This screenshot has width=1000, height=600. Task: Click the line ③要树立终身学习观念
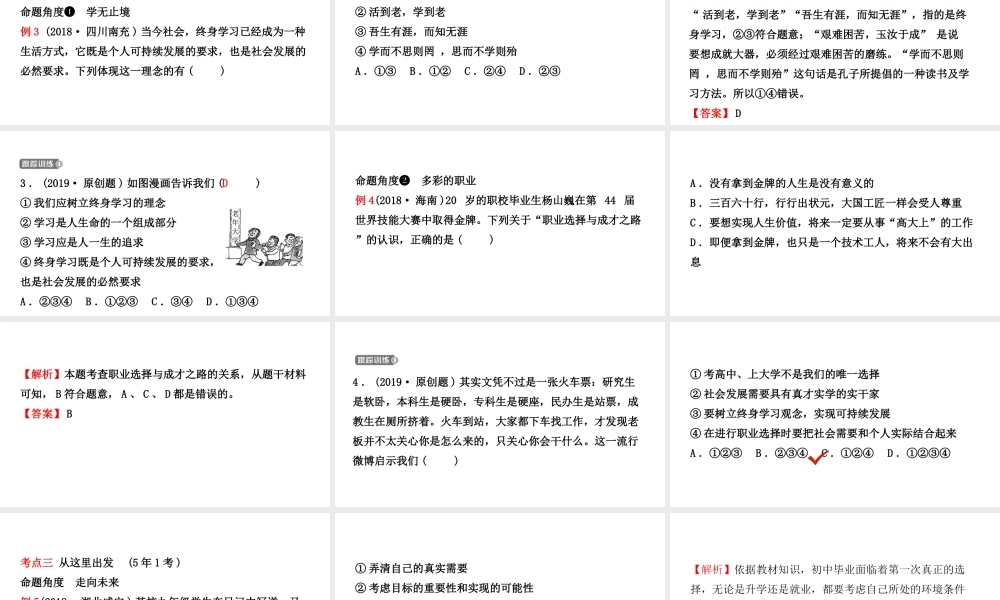tap(790, 414)
